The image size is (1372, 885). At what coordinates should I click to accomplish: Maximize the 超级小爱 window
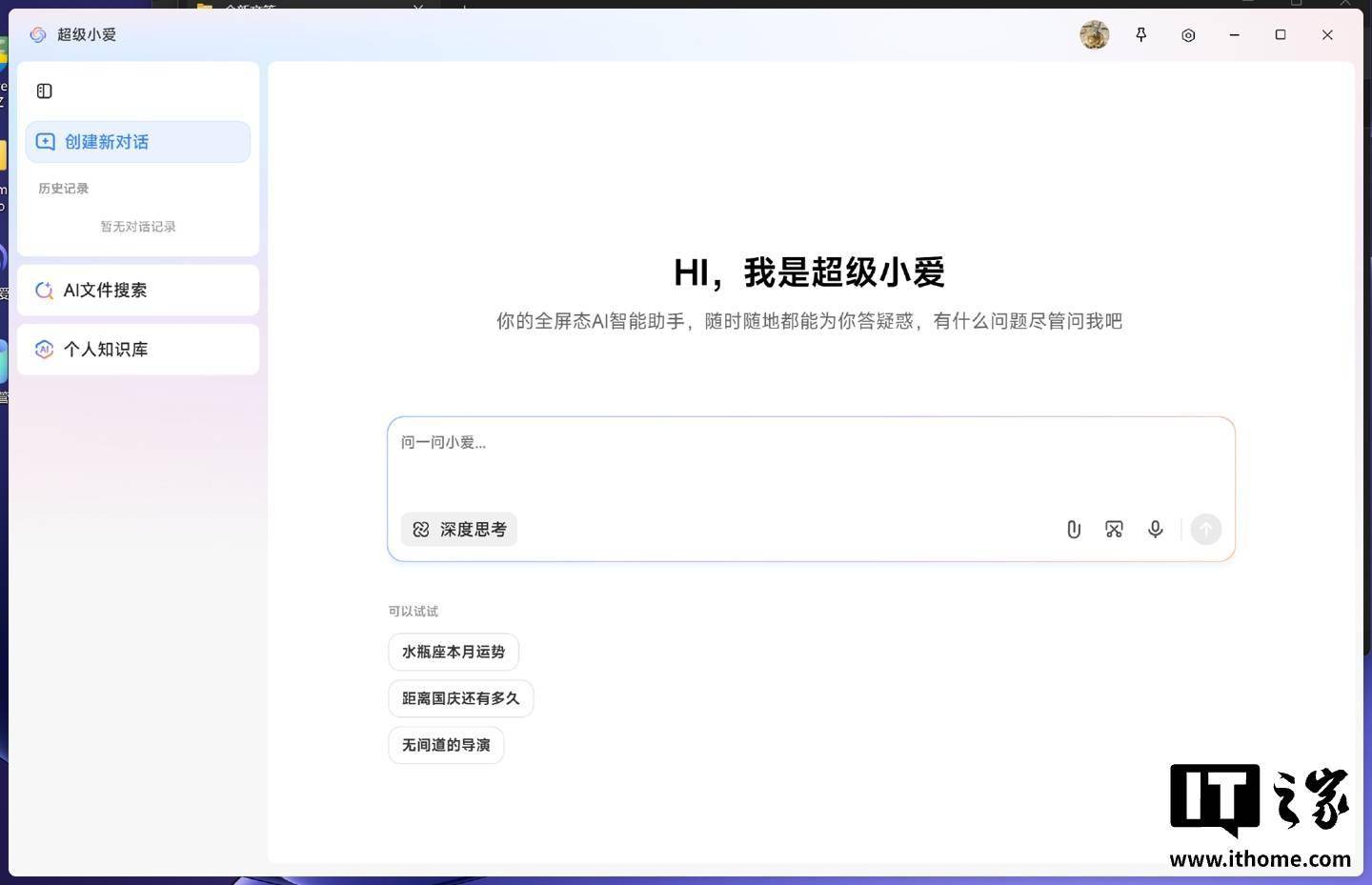pos(1281,35)
